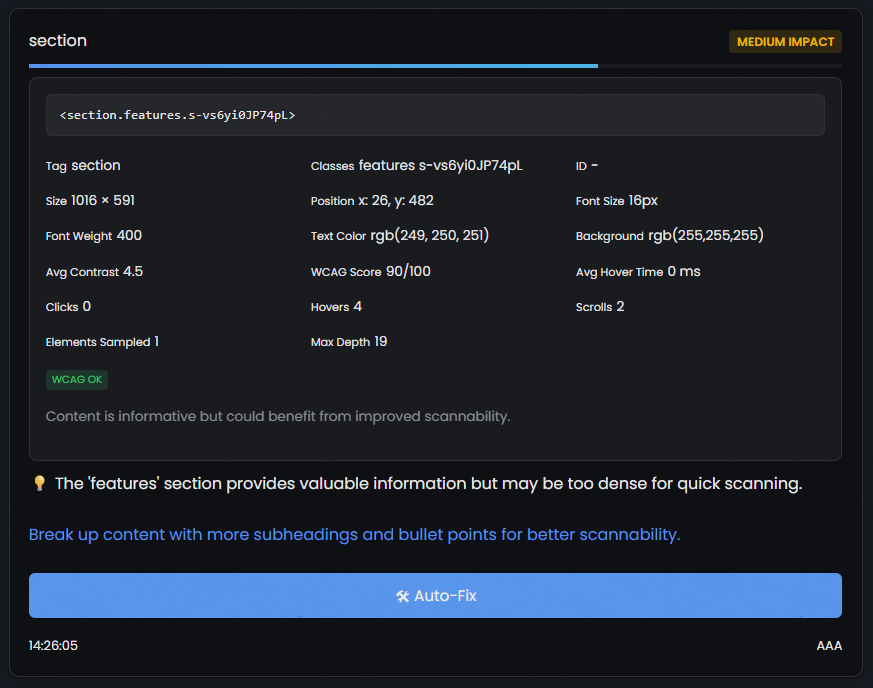Click the scannability recommendation link text
This screenshot has width=873, height=688.
click(354, 535)
